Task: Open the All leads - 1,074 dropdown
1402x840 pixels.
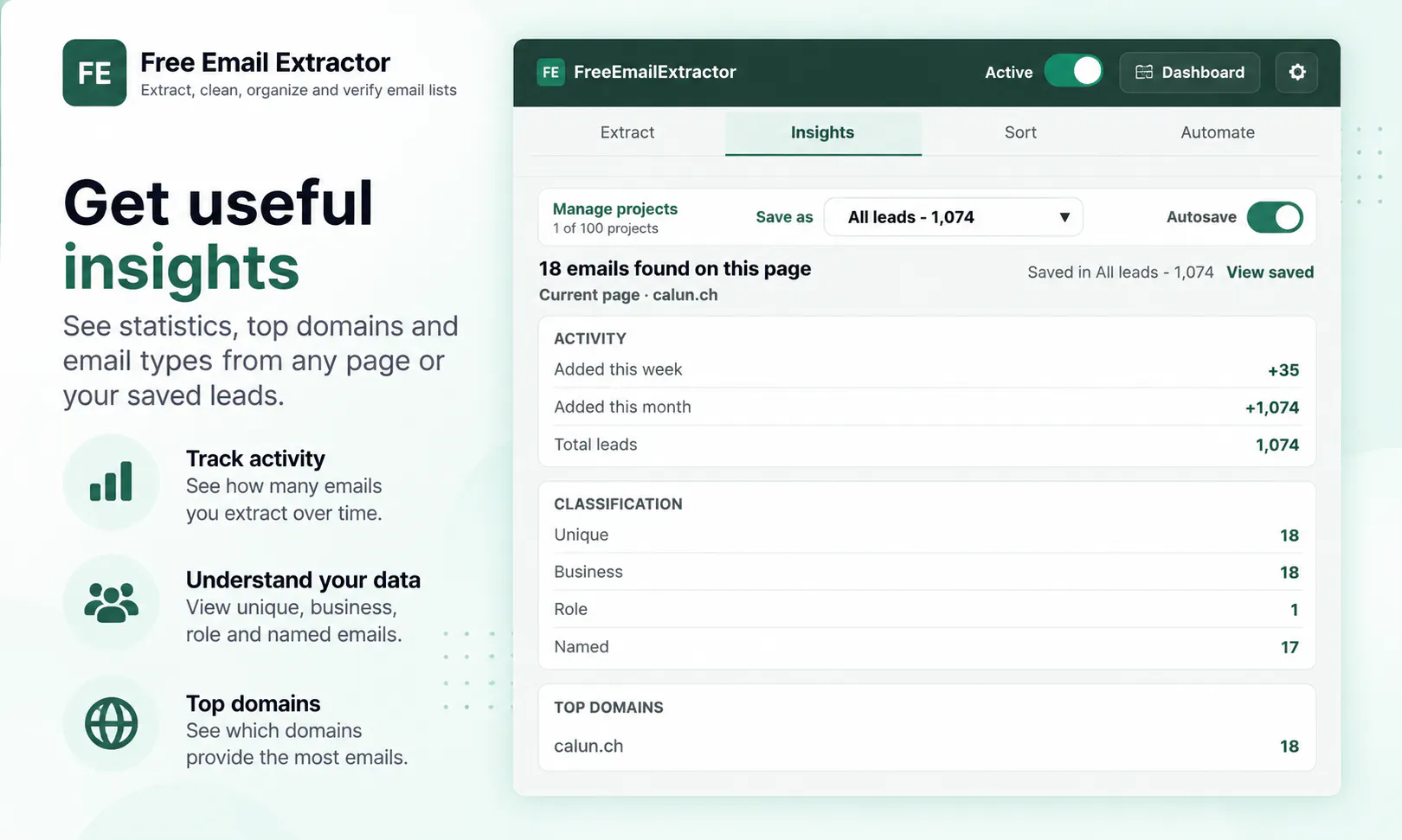Action: (x=953, y=217)
